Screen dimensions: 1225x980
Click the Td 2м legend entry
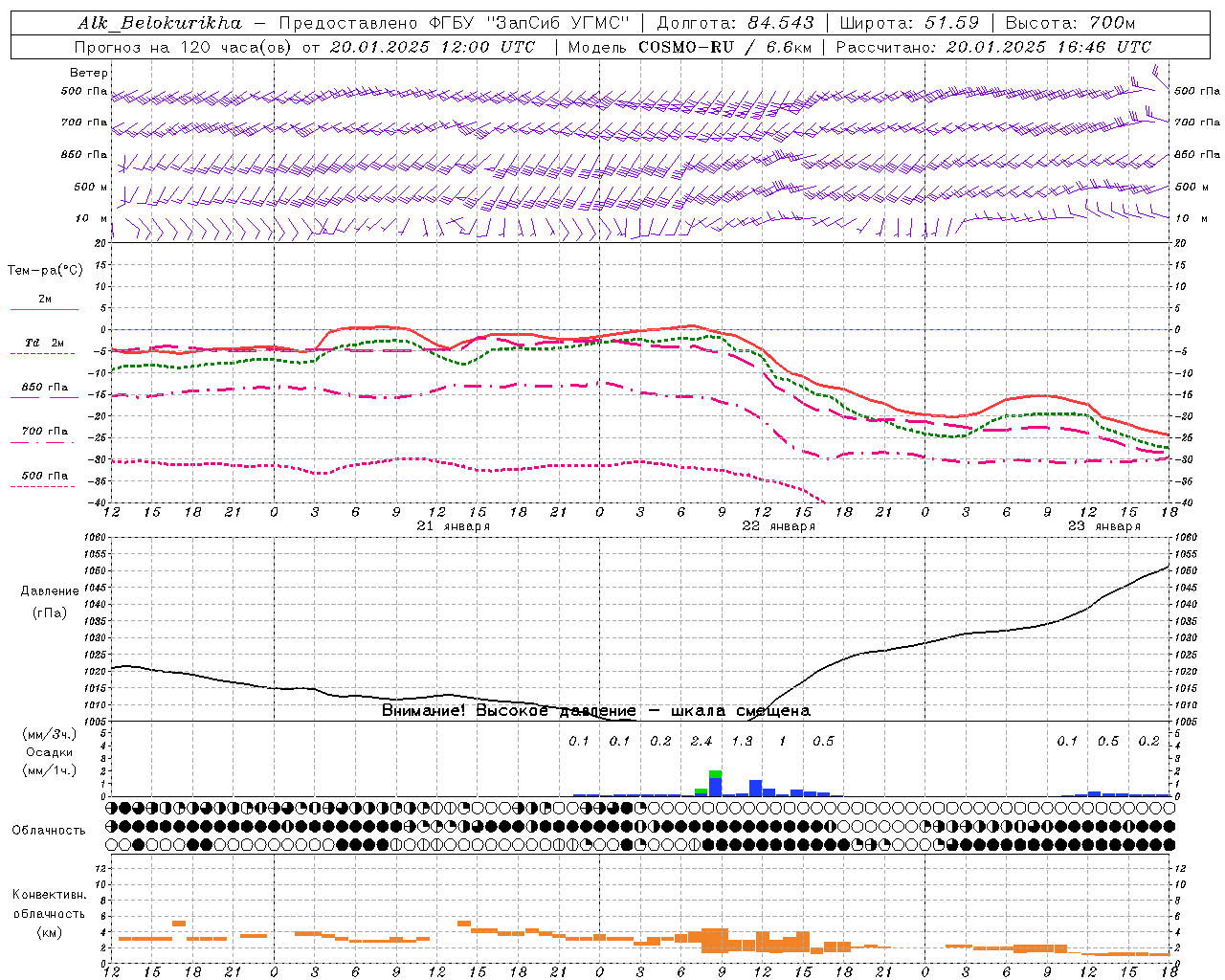click(45, 343)
